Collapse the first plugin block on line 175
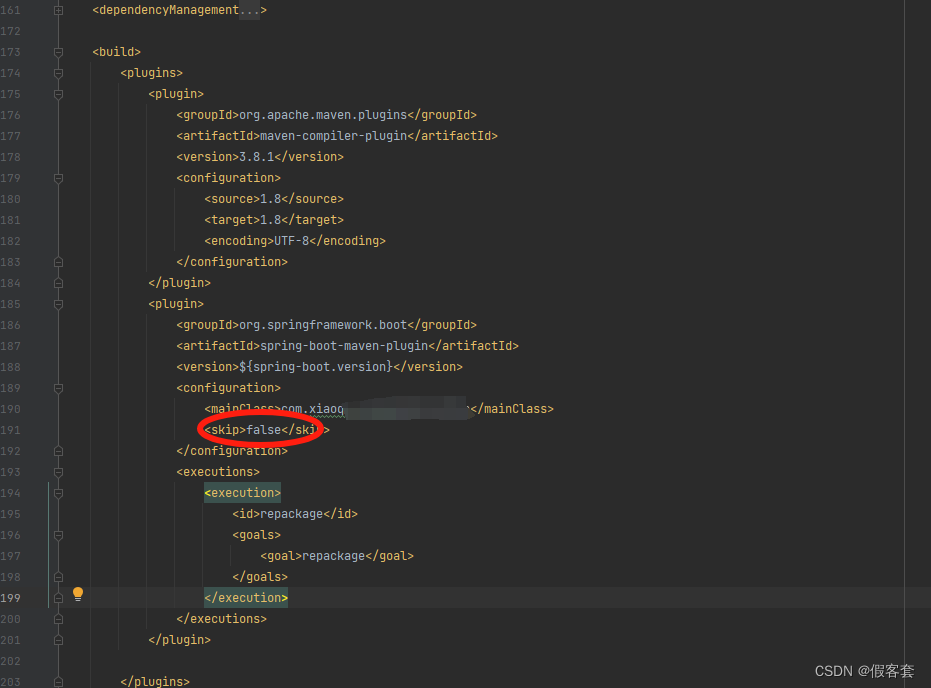931x688 pixels. (57, 93)
